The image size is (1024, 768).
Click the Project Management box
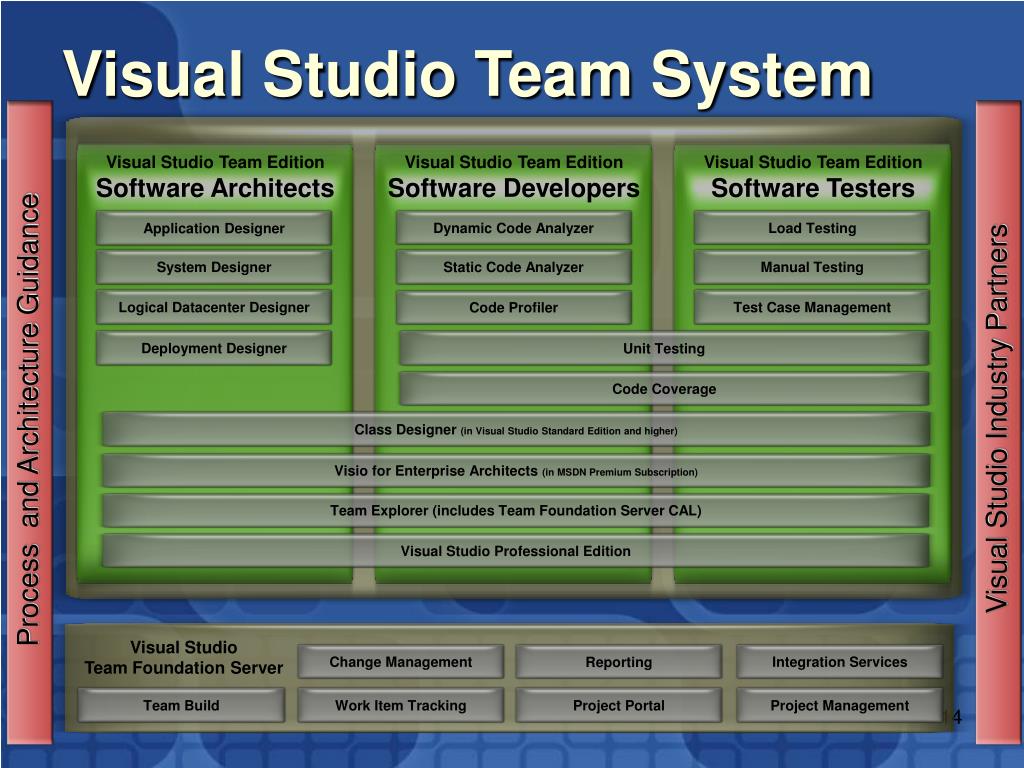tap(839, 705)
